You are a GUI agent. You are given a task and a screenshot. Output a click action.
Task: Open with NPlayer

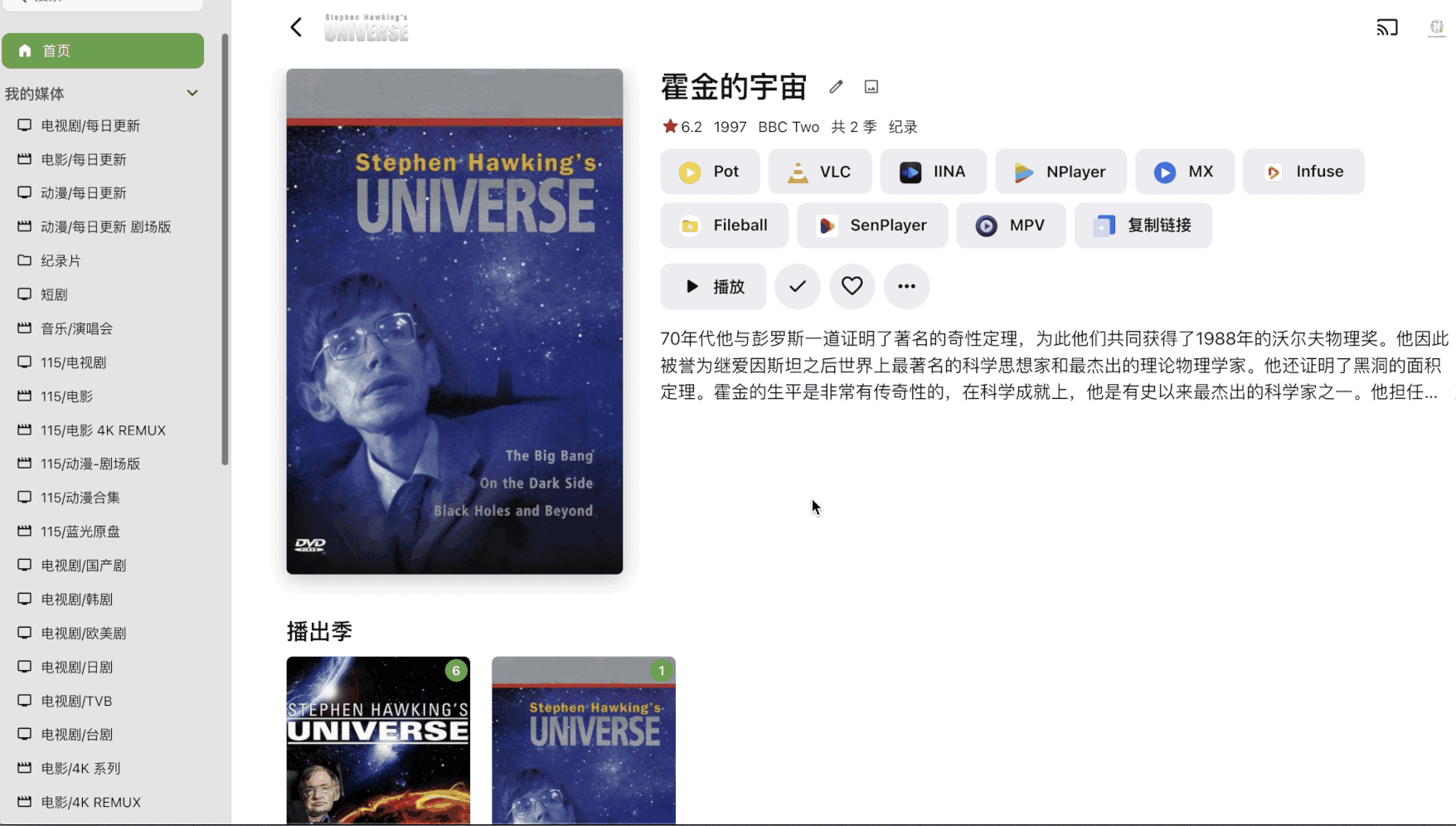click(x=1060, y=172)
